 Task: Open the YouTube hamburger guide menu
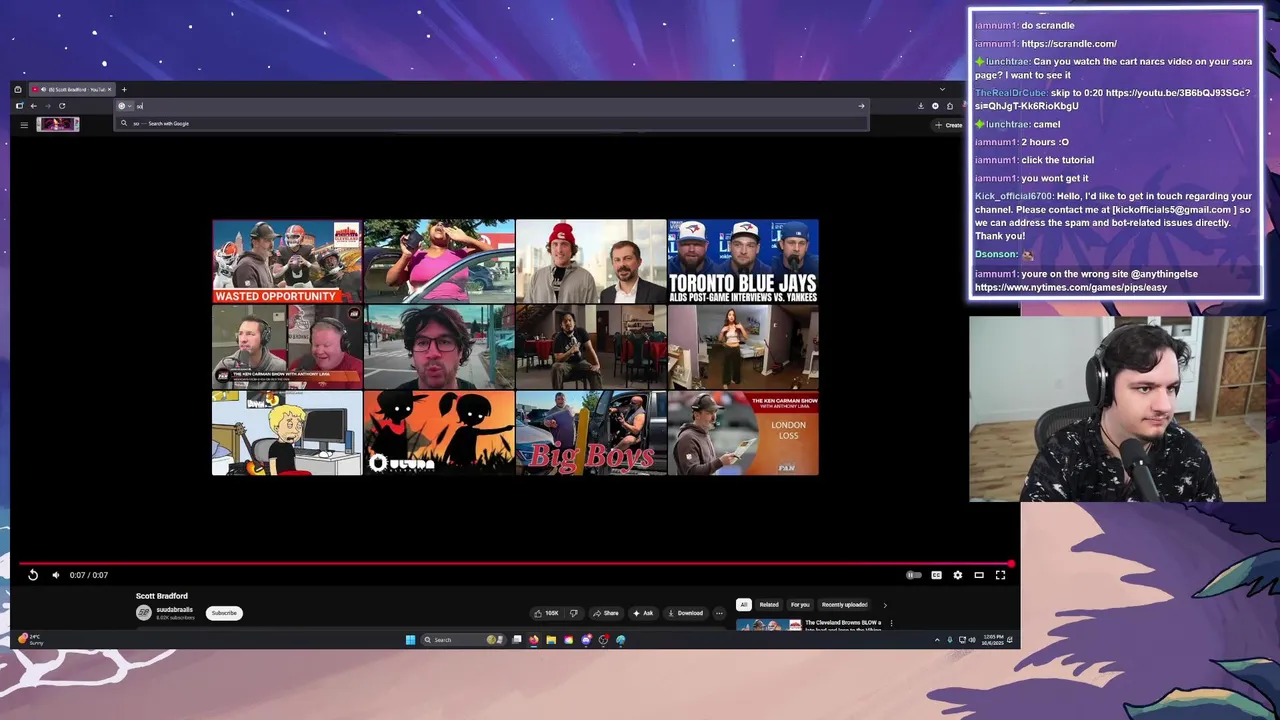tap(24, 125)
